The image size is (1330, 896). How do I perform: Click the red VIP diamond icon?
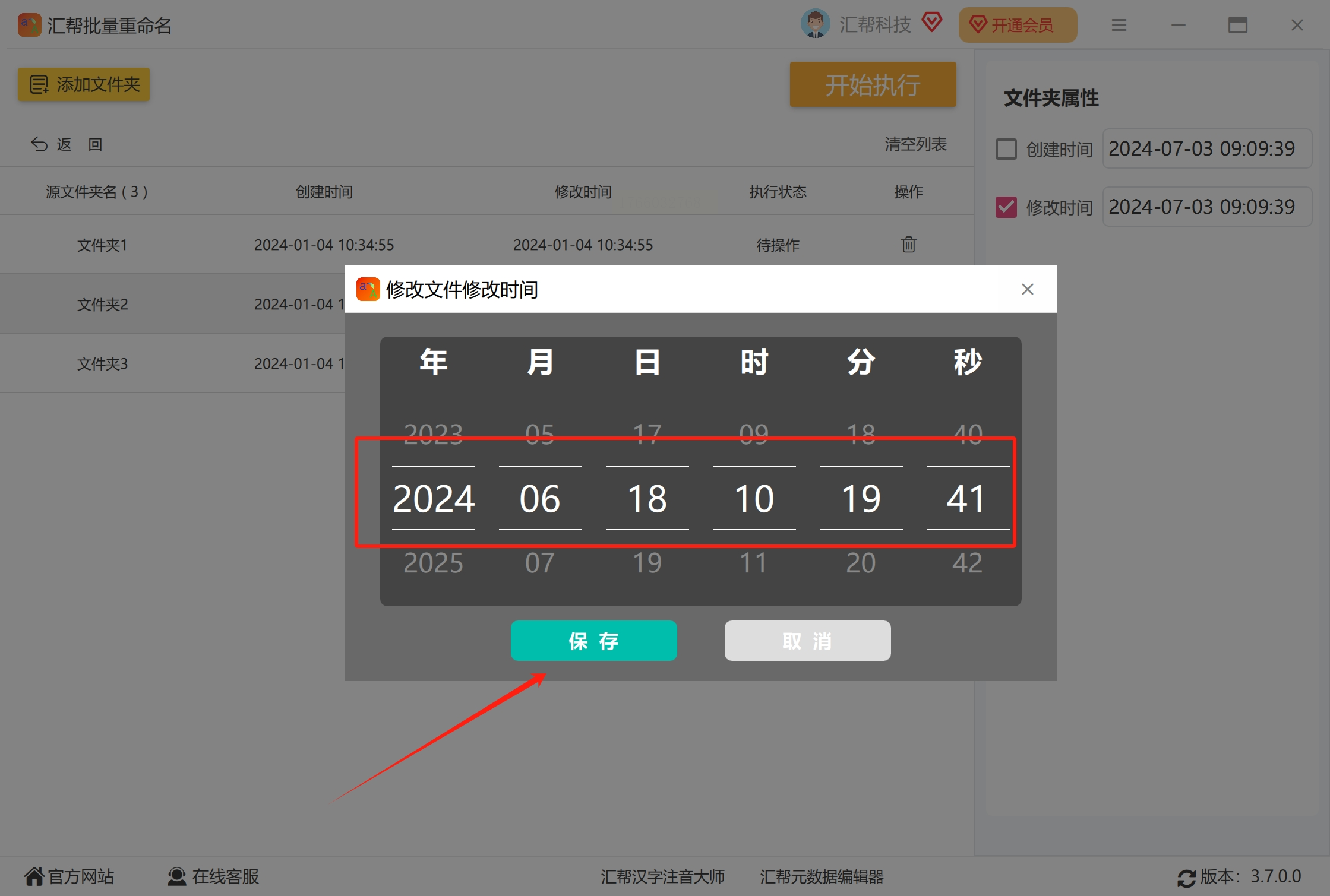(931, 23)
